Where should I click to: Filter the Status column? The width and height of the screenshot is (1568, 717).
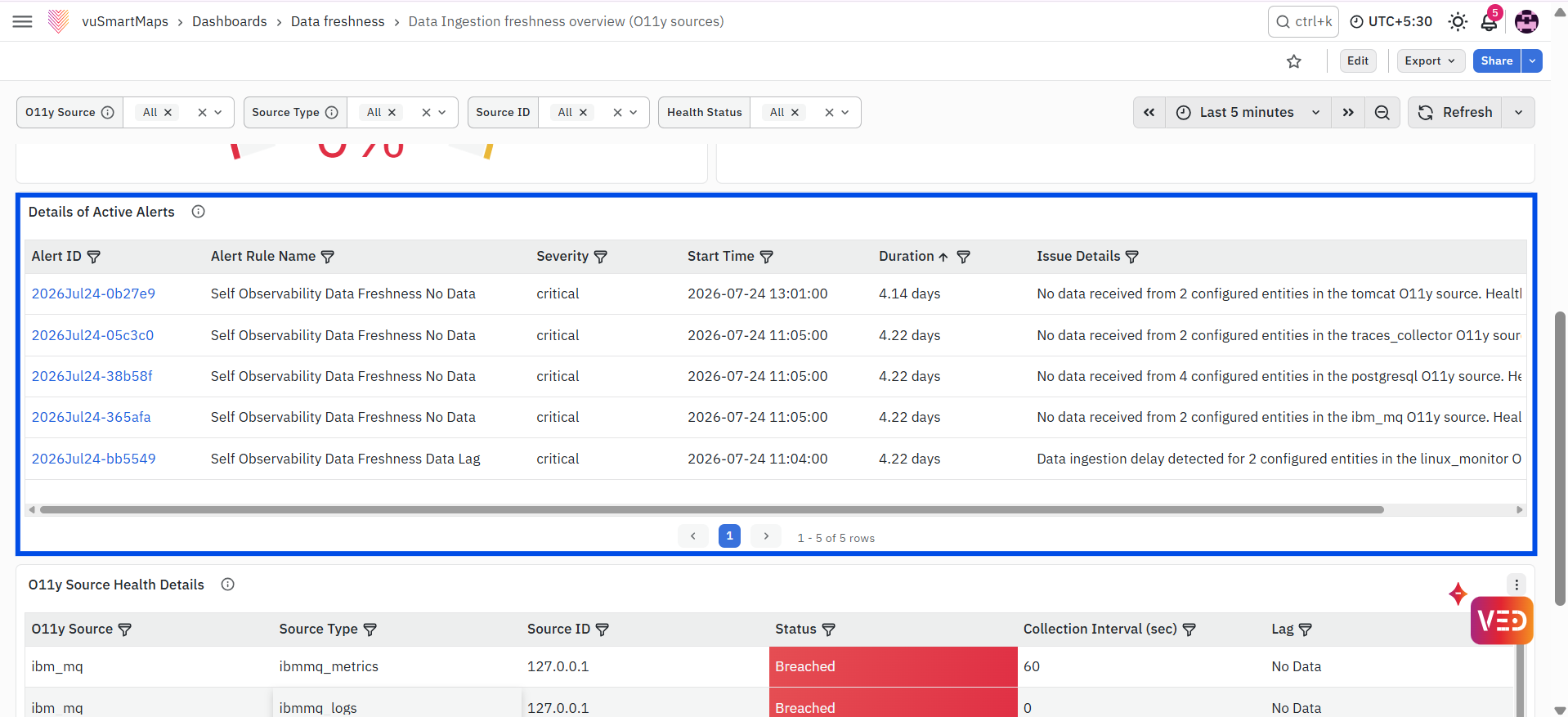point(829,630)
